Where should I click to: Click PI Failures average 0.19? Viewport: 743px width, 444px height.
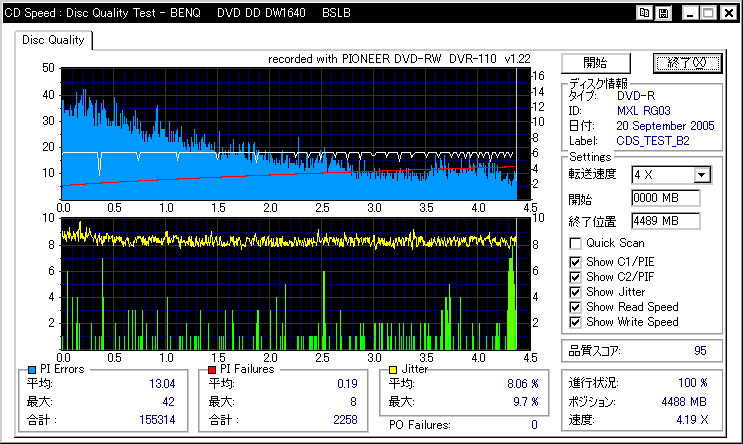tap(347, 384)
